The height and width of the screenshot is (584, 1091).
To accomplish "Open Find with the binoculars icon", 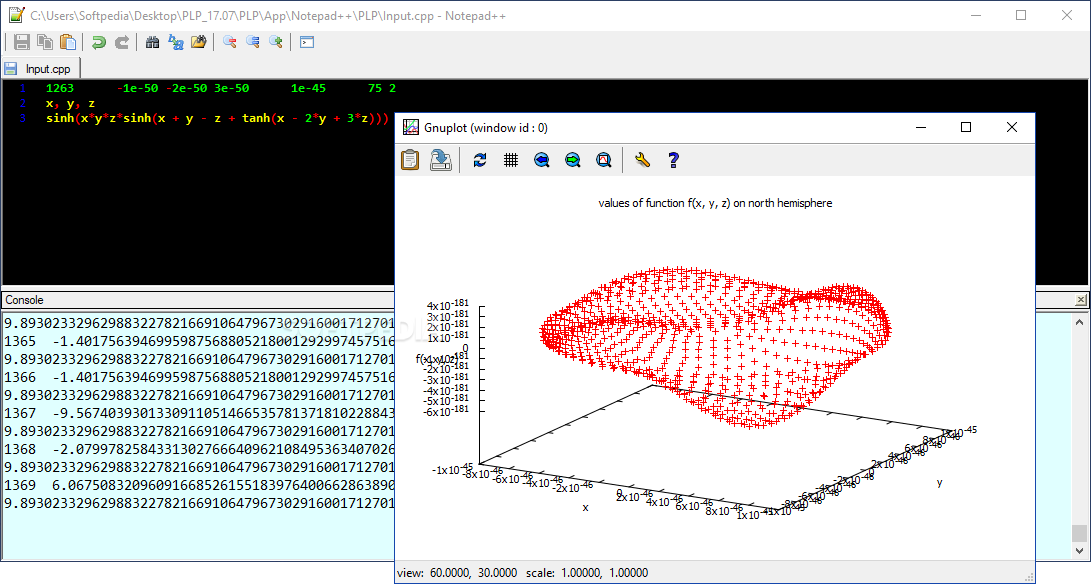I will coord(152,42).
